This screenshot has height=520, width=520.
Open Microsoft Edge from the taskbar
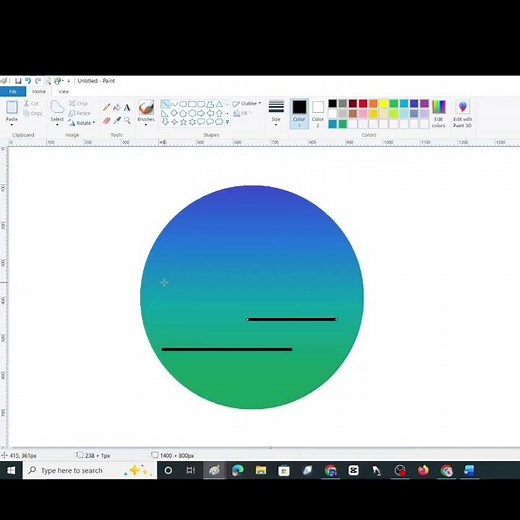point(238,470)
